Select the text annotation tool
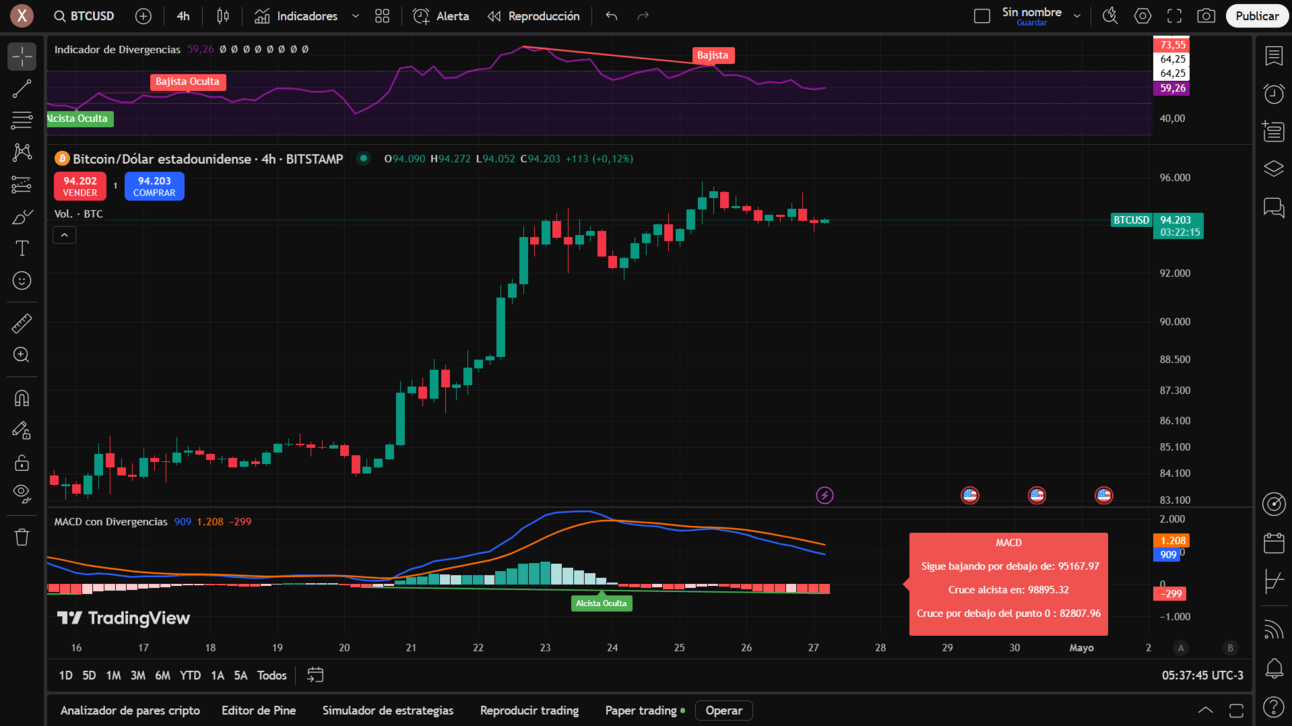Screen dimensions: 1292x726 tap(22, 248)
